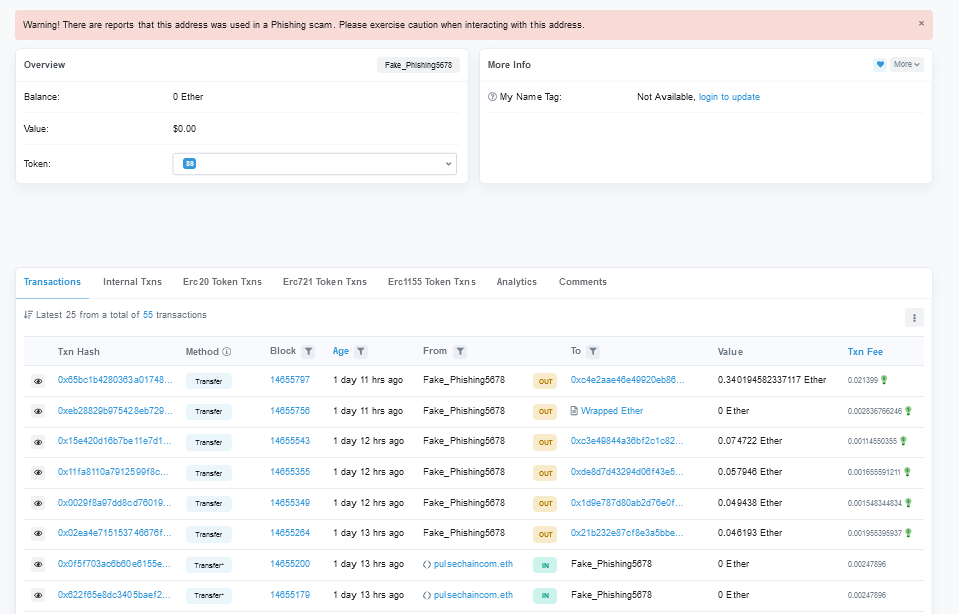This screenshot has height=614, width=959.
Task: Open block 14655179
Action: 290,594
